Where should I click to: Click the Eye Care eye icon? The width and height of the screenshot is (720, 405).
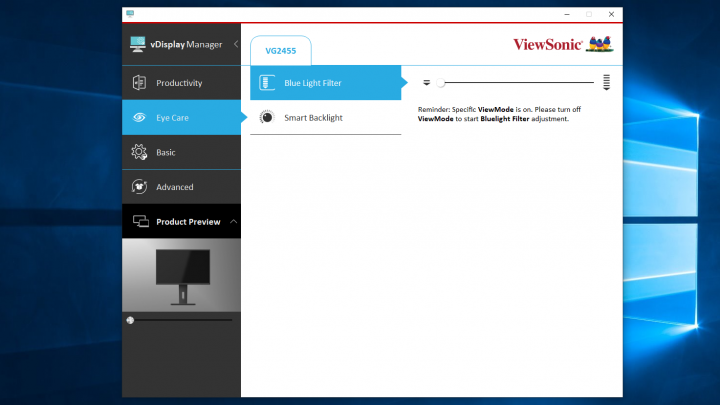139,118
